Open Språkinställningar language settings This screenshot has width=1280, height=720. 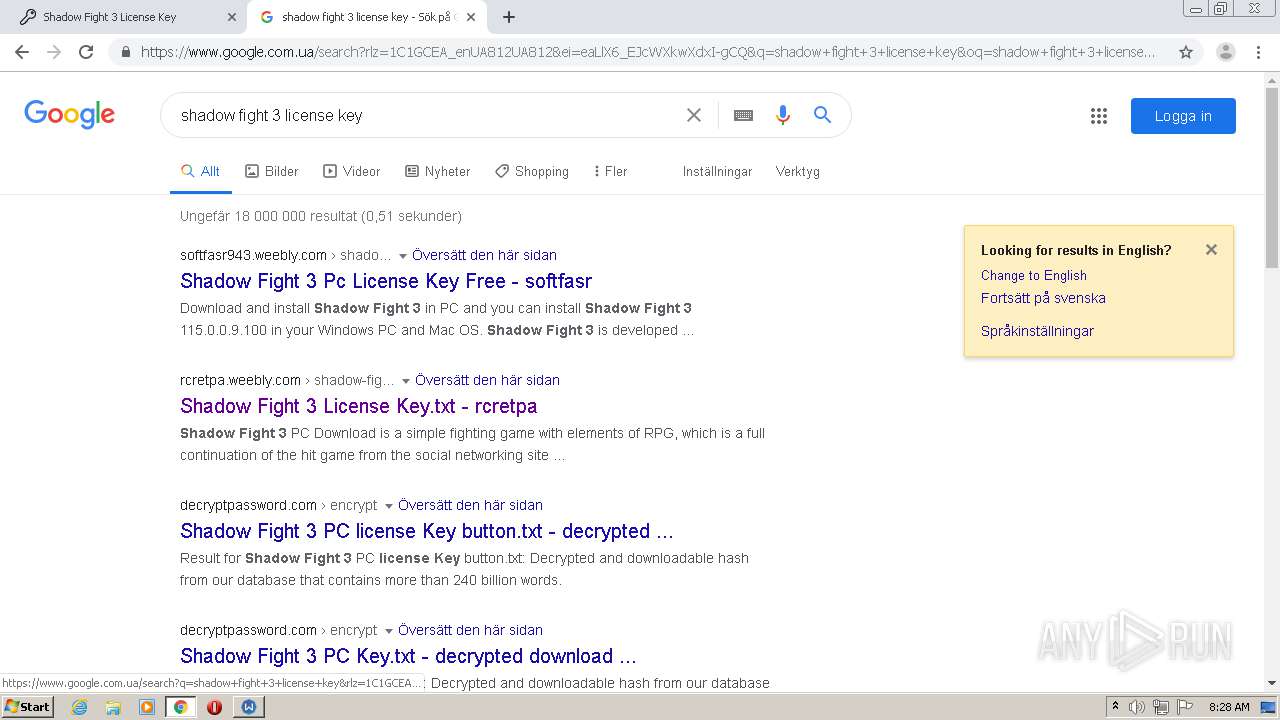pos(1037,331)
